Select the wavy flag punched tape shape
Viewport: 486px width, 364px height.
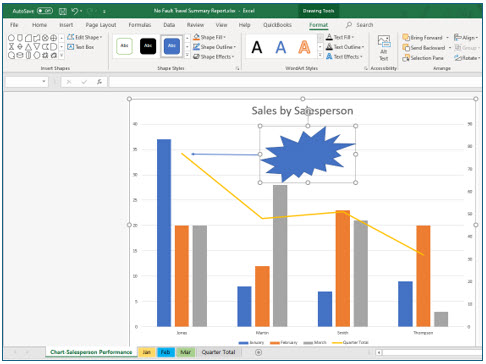tap(37, 38)
